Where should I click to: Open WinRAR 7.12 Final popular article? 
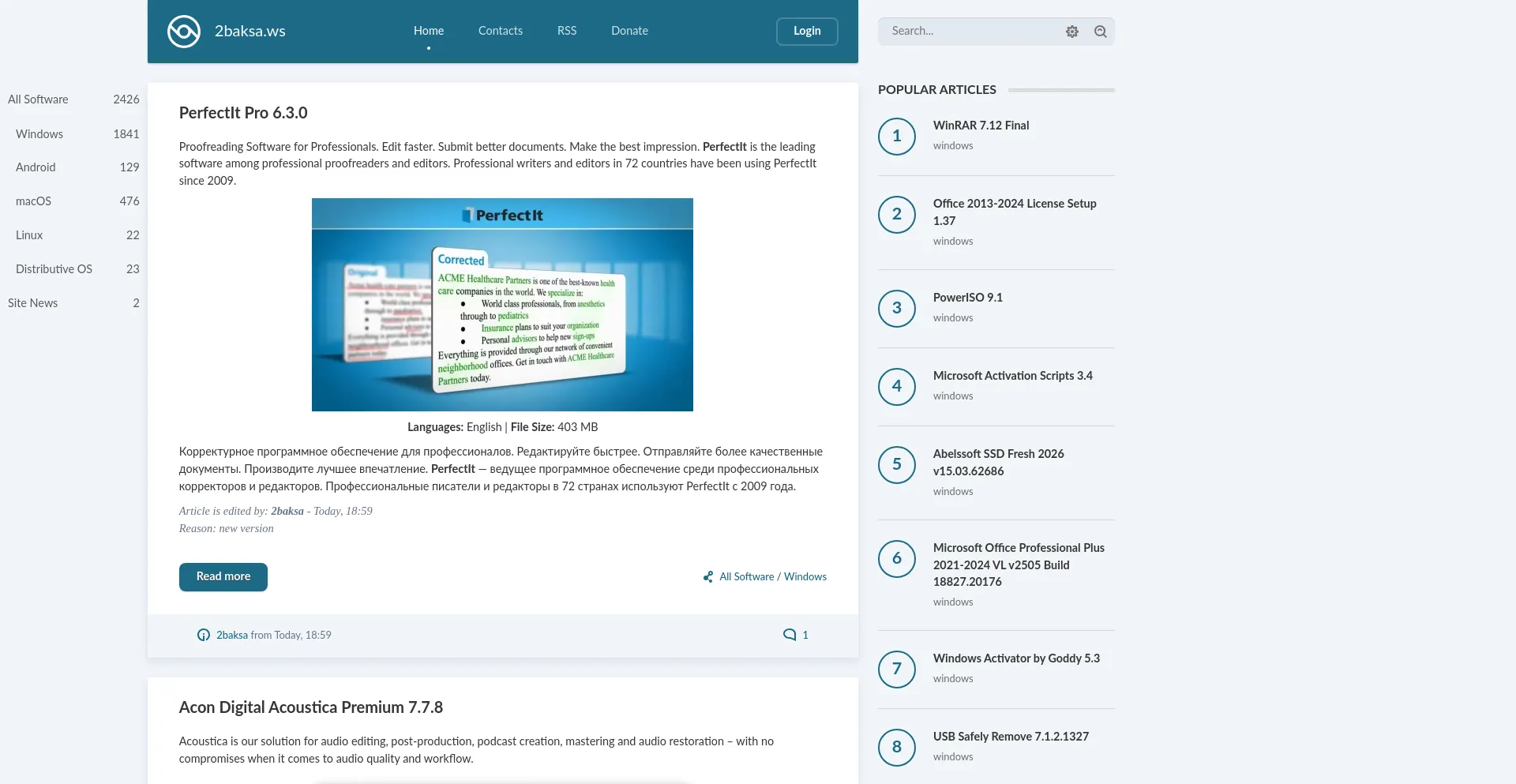(981, 126)
